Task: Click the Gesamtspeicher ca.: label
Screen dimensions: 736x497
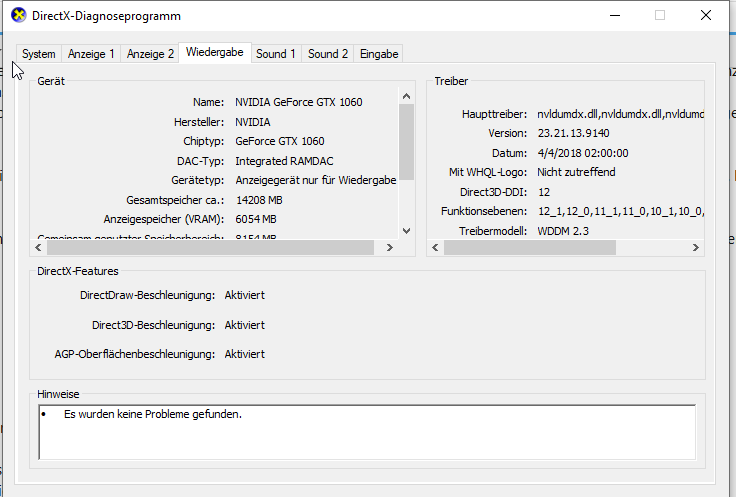Action: (175, 200)
